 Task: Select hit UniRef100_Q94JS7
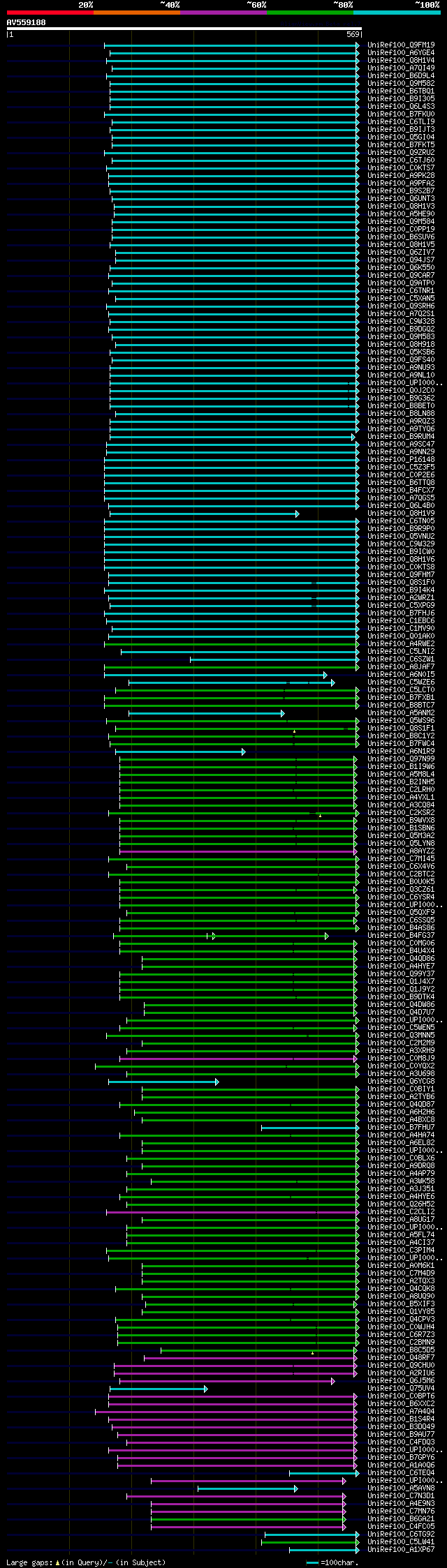pyautogui.click(x=401, y=260)
